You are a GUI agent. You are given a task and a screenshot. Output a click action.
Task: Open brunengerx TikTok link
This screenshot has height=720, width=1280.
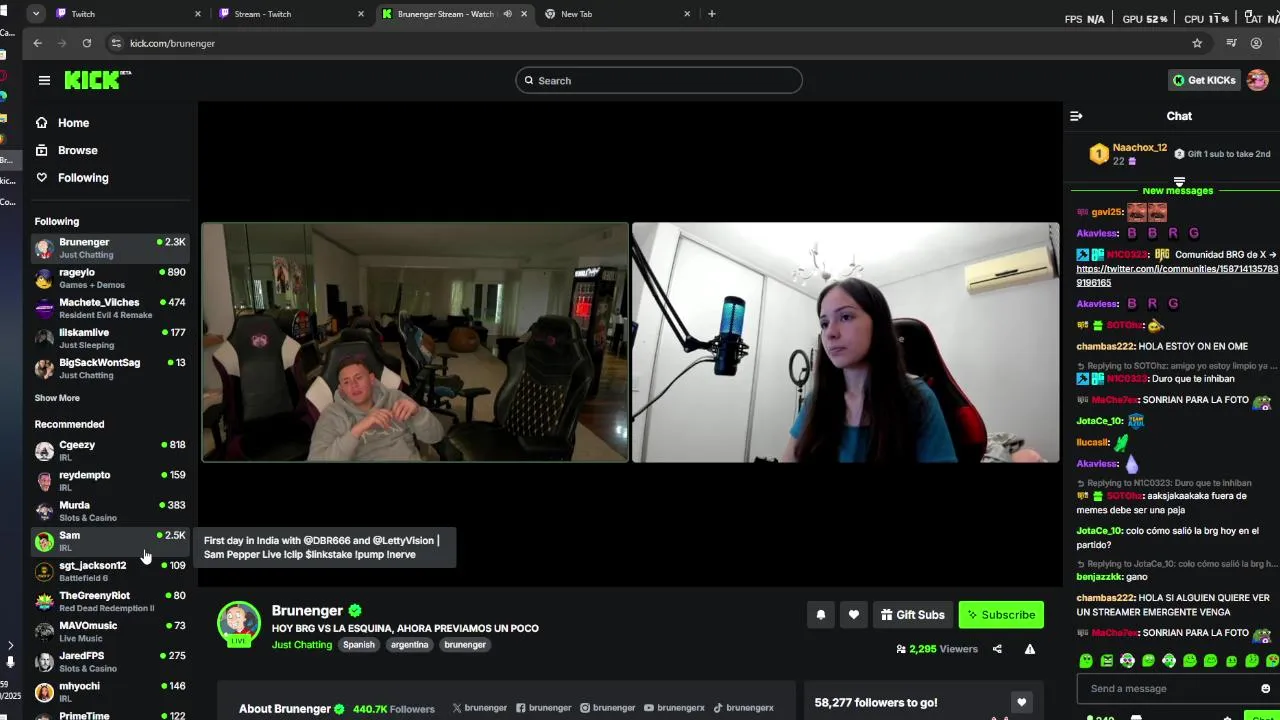(743, 708)
